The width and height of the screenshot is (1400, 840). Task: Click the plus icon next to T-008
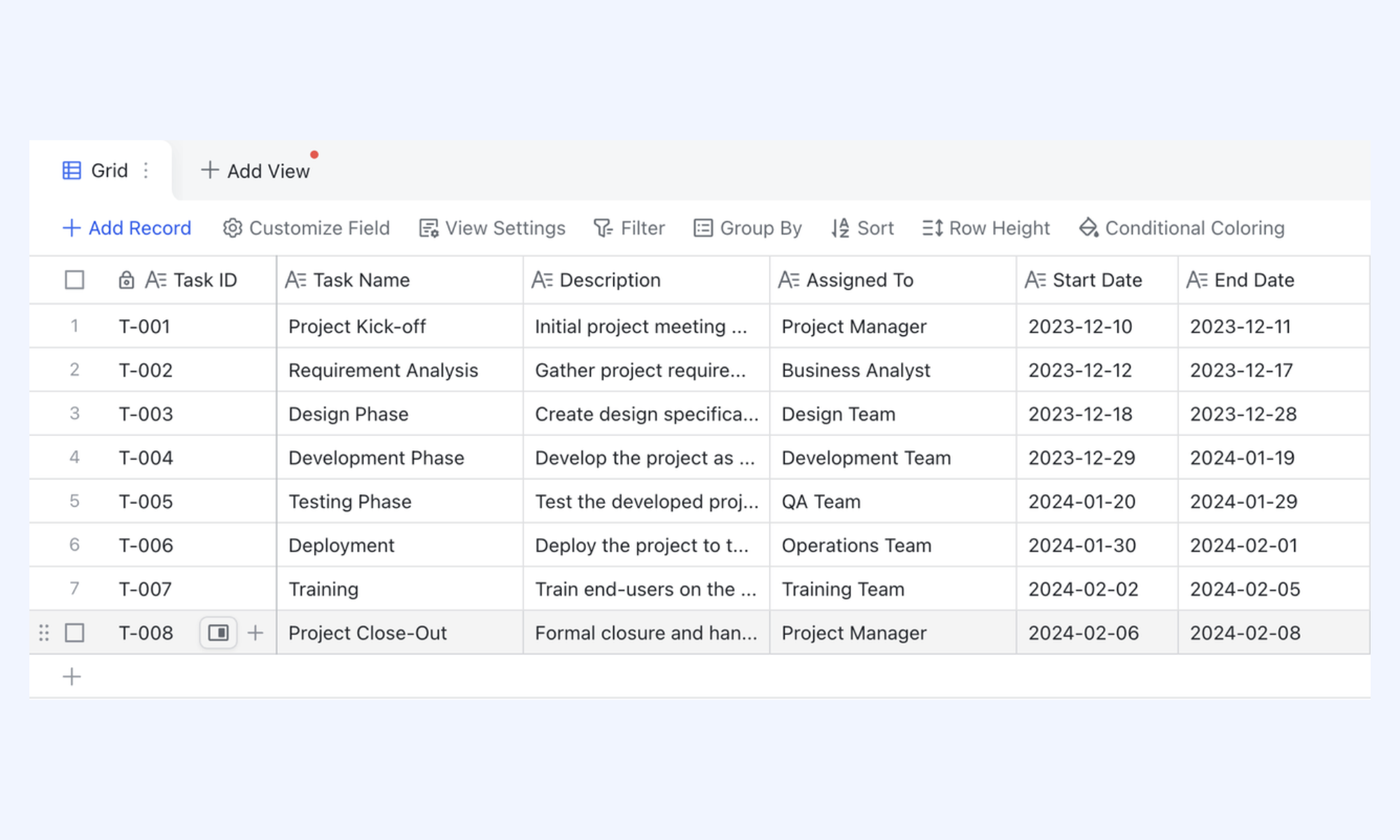tap(255, 633)
